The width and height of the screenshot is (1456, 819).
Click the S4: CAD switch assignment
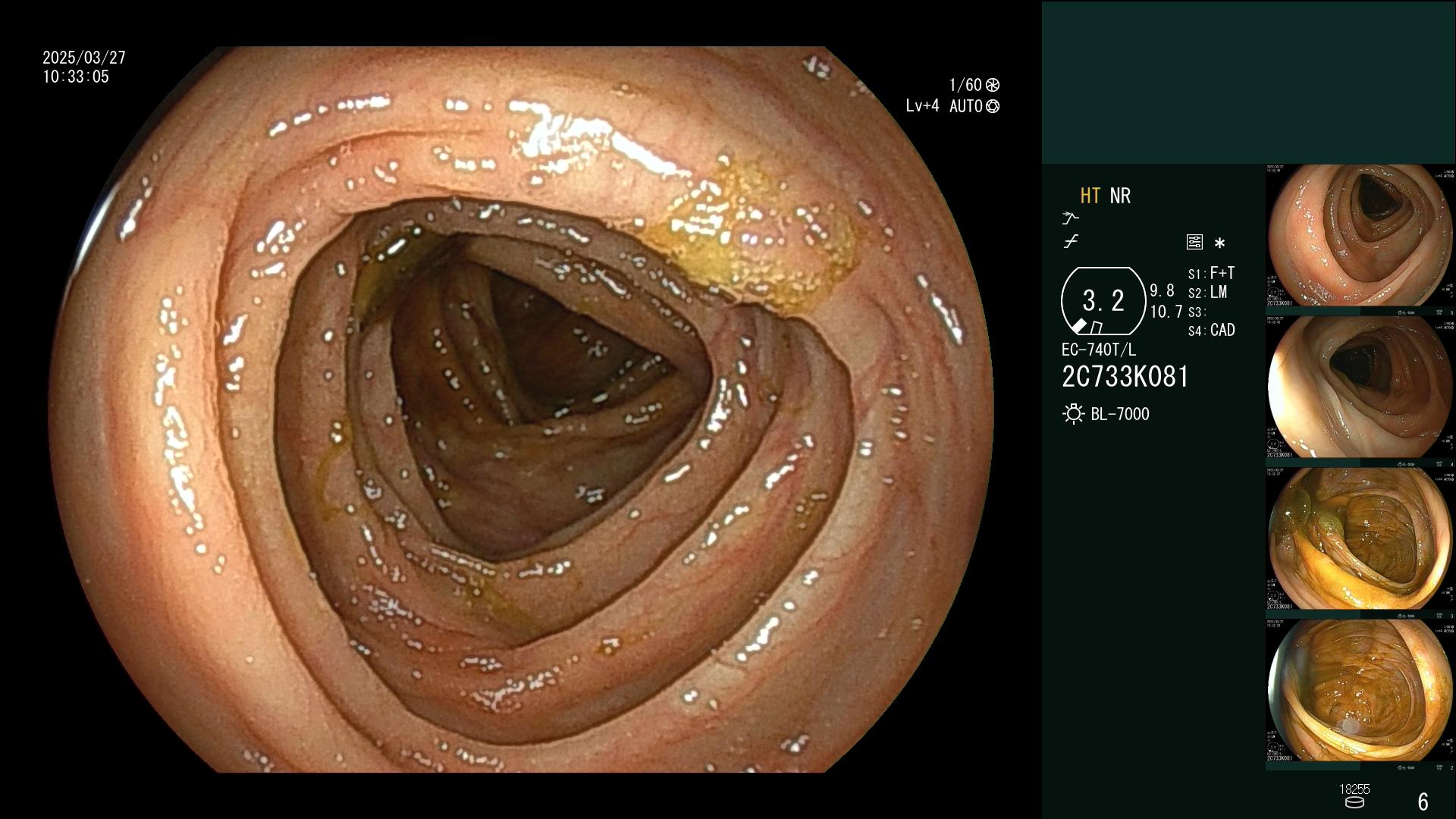coord(1211,331)
